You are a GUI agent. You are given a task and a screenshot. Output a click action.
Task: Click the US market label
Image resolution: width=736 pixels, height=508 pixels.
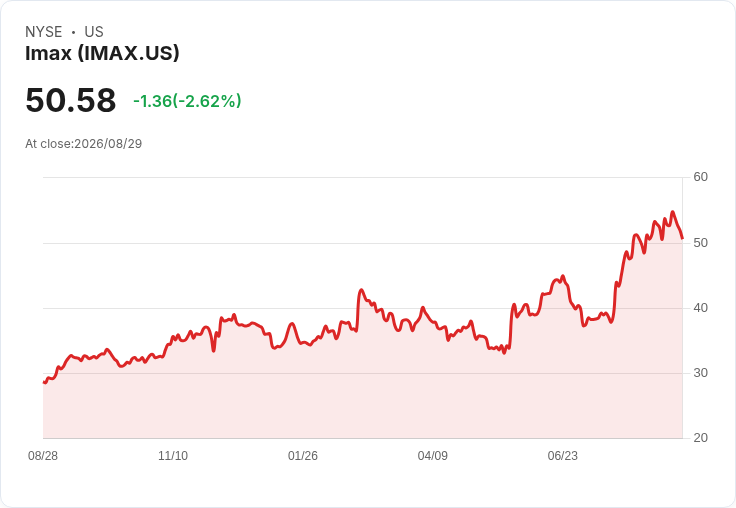click(x=94, y=32)
